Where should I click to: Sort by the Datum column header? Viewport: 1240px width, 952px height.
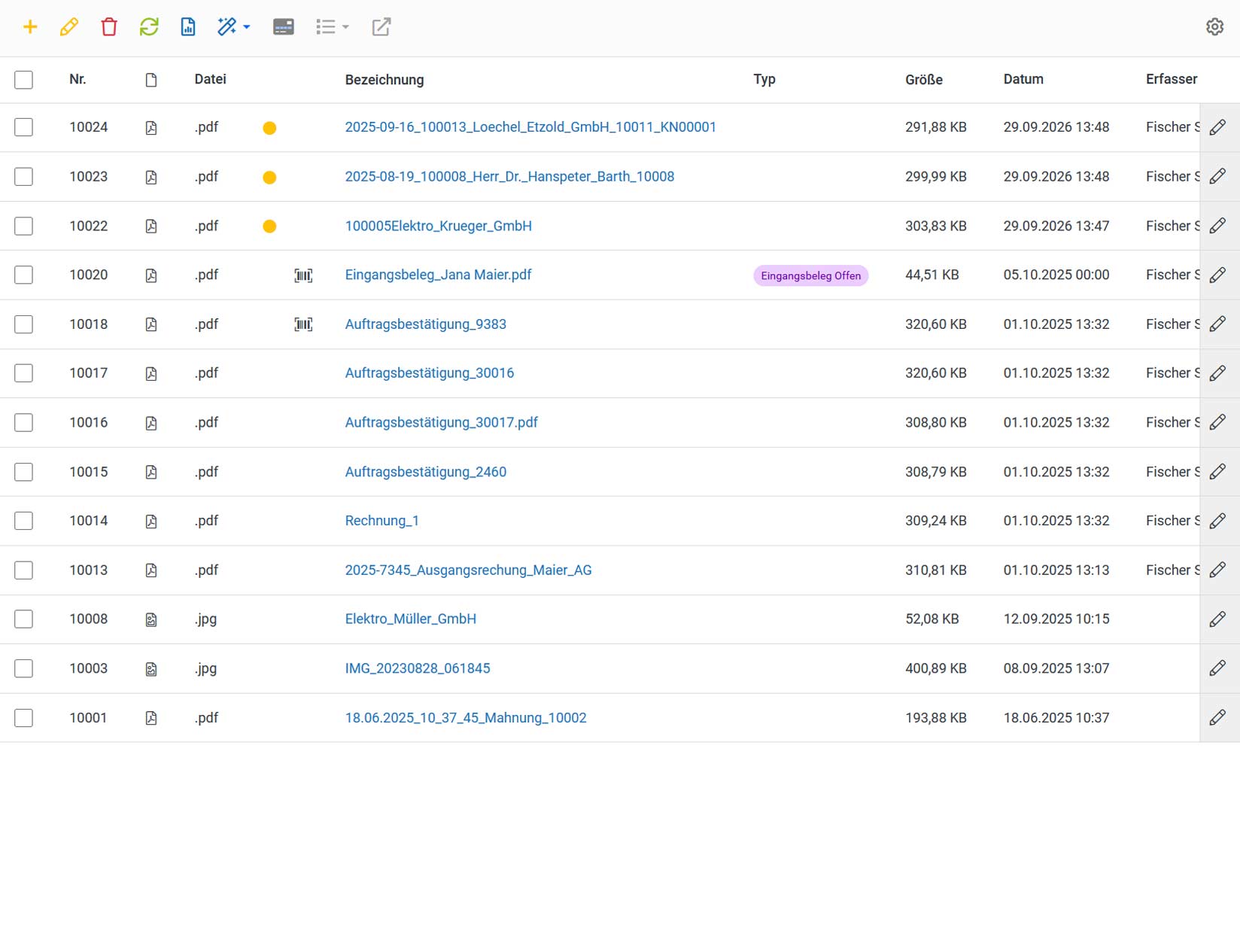1023,79
